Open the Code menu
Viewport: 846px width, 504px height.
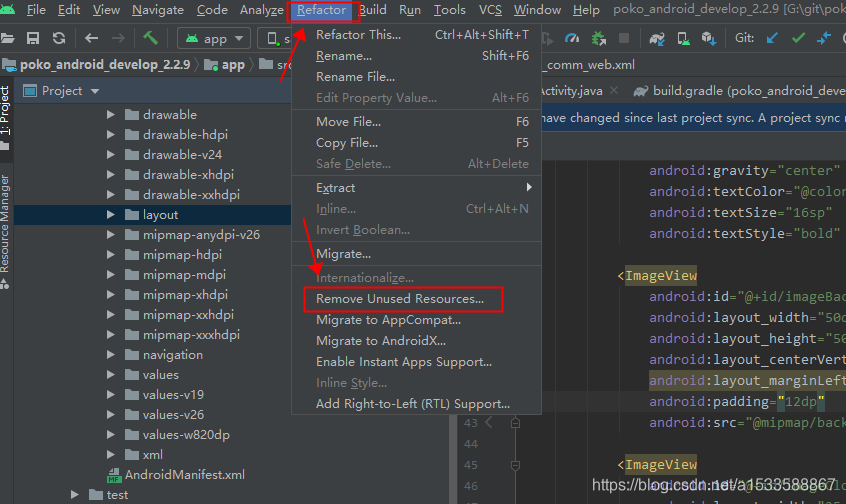212,10
